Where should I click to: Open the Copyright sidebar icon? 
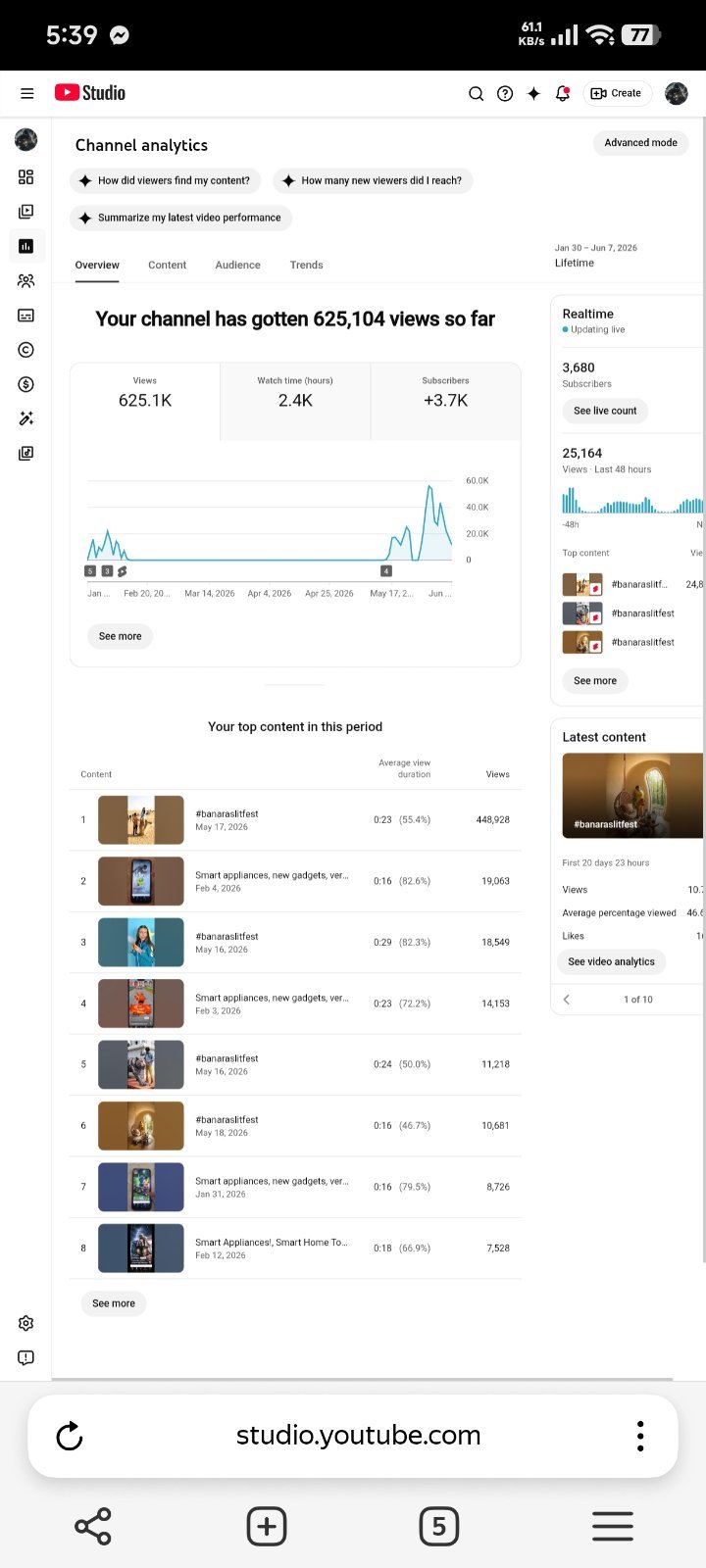[26, 350]
